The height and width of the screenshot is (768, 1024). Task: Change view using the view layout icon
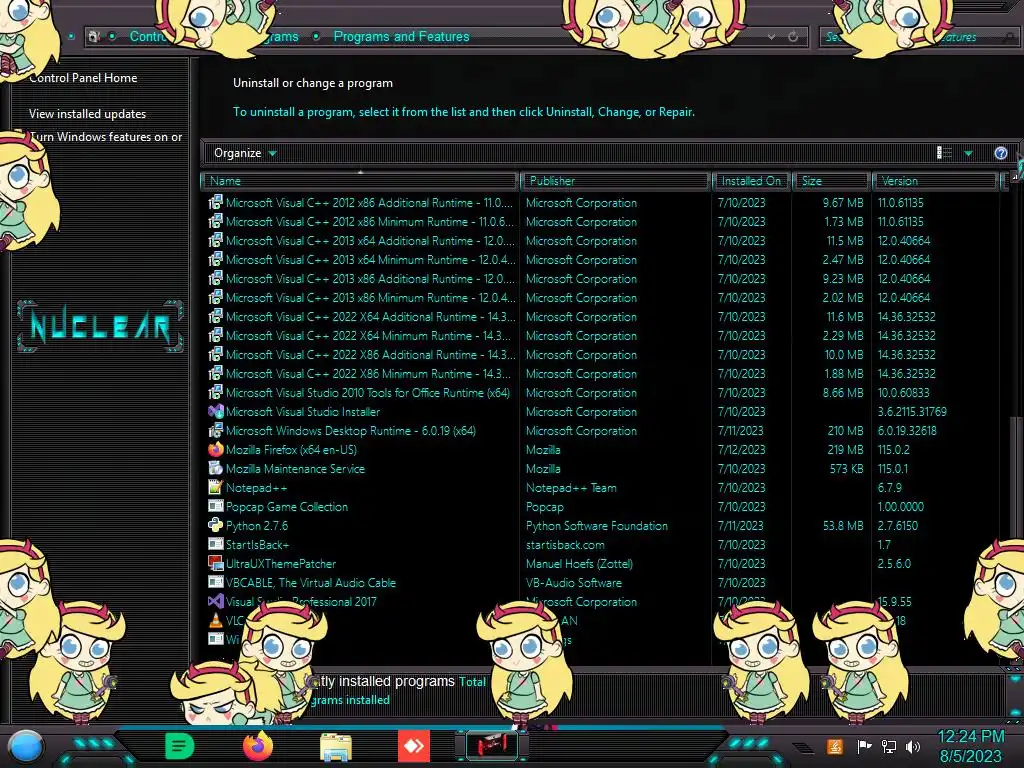tap(944, 153)
